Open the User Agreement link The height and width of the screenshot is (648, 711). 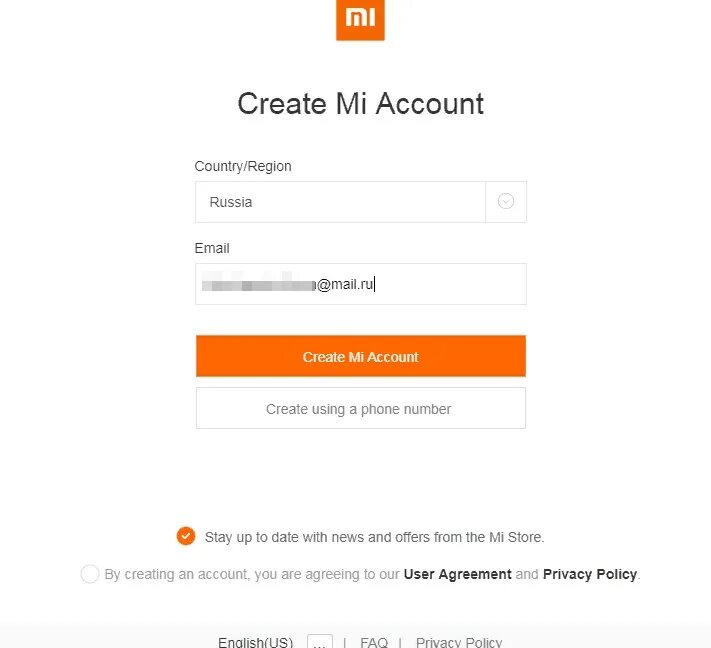(x=457, y=574)
